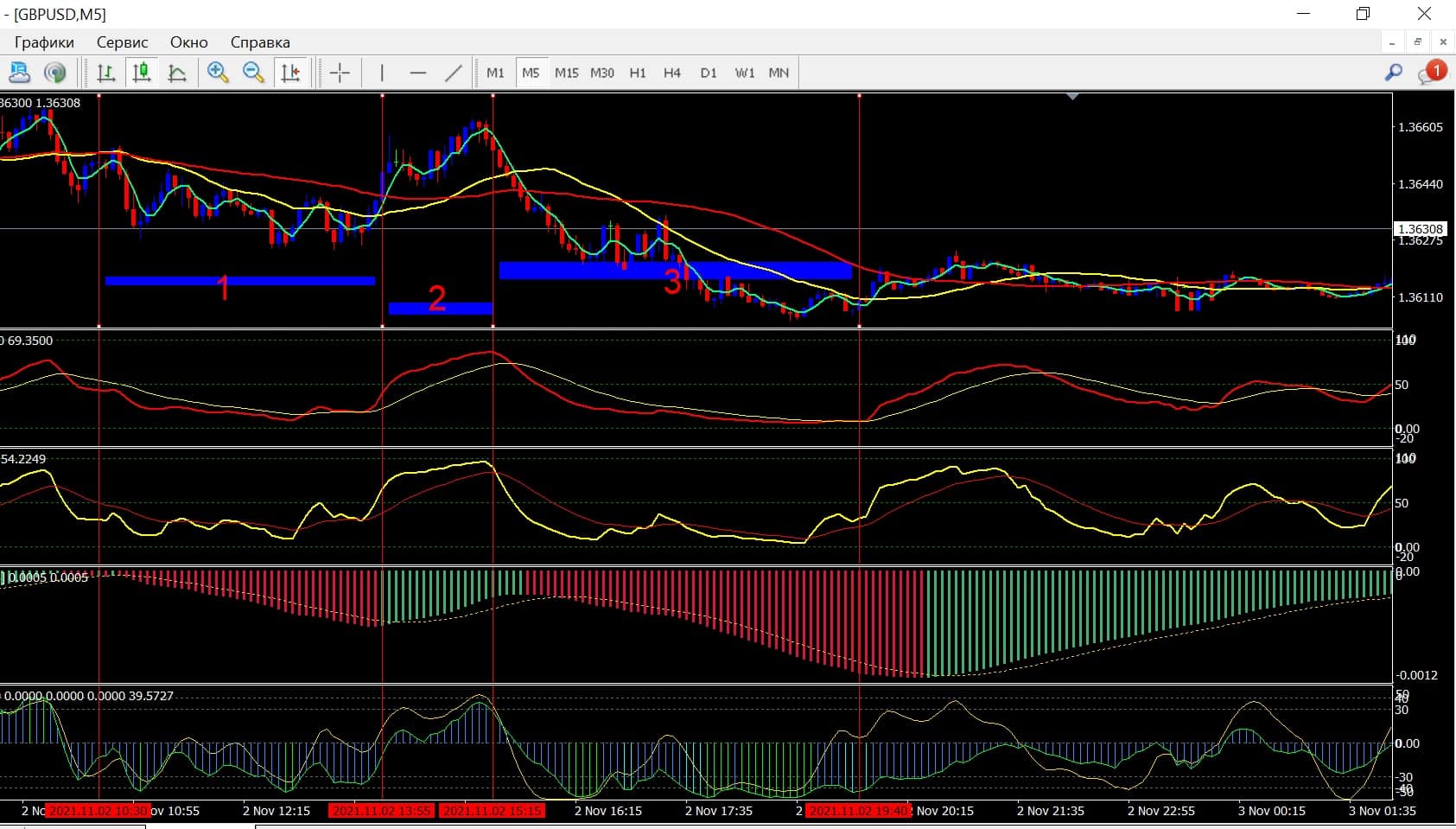Click the scale value -0.0012

pos(1418,675)
